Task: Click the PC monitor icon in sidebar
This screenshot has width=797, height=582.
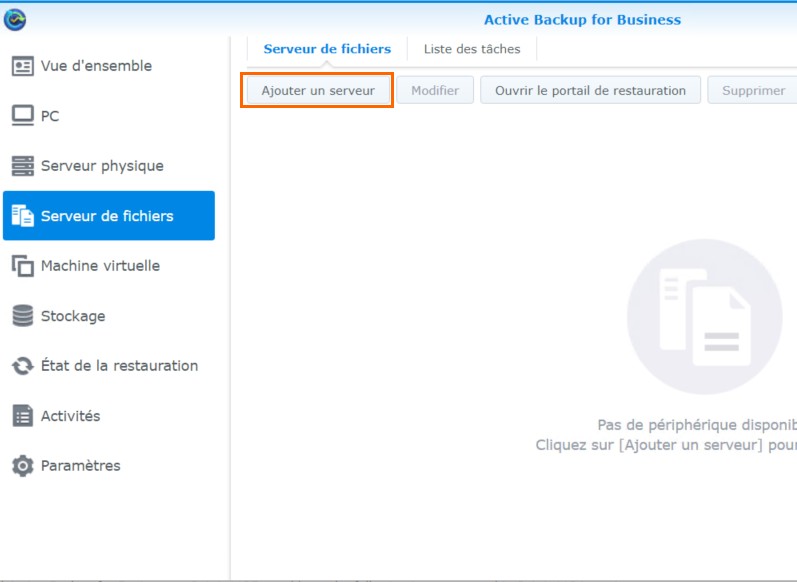Action: [x=22, y=116]
